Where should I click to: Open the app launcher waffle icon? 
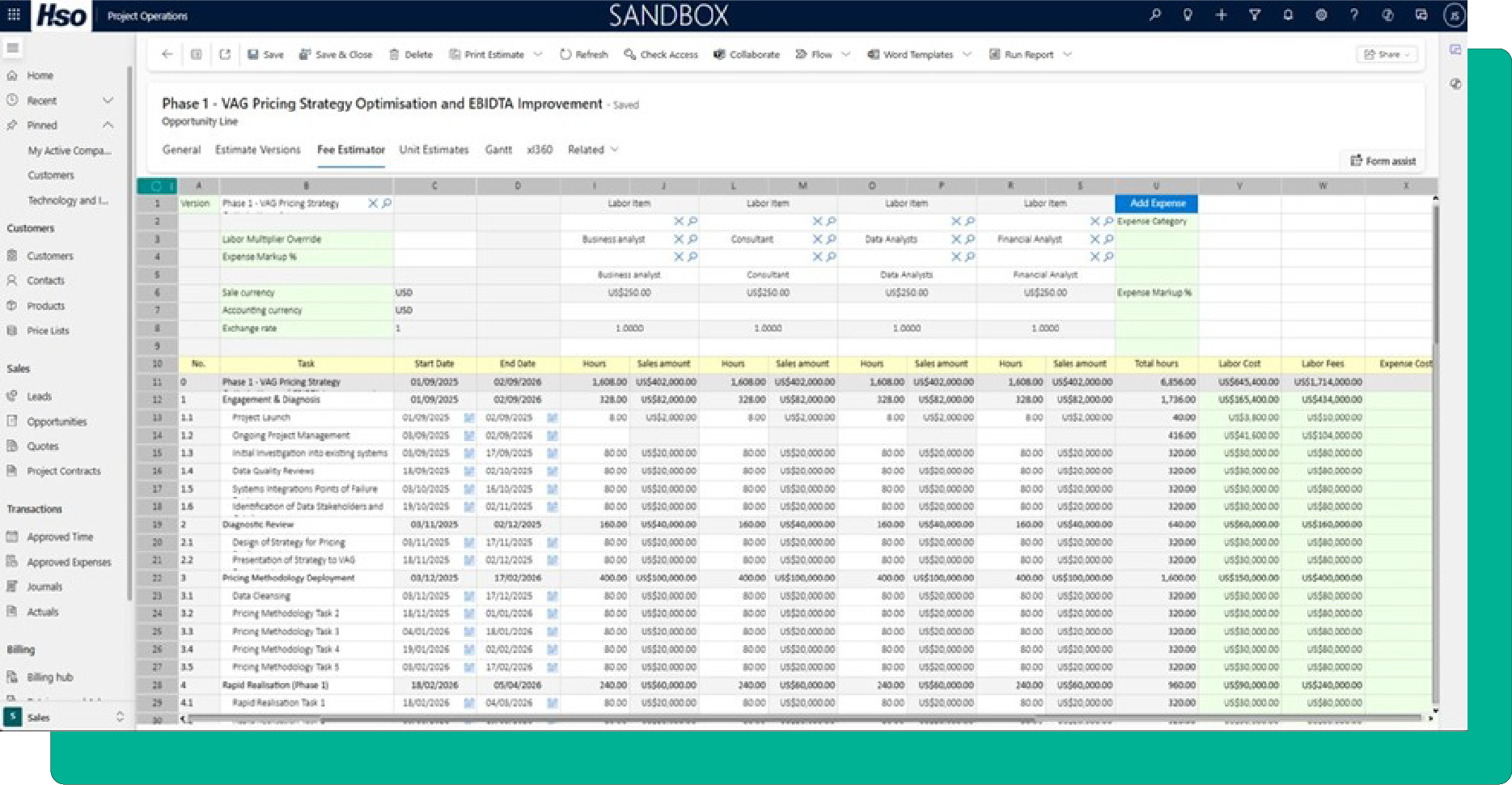click(x=14, y=15)
